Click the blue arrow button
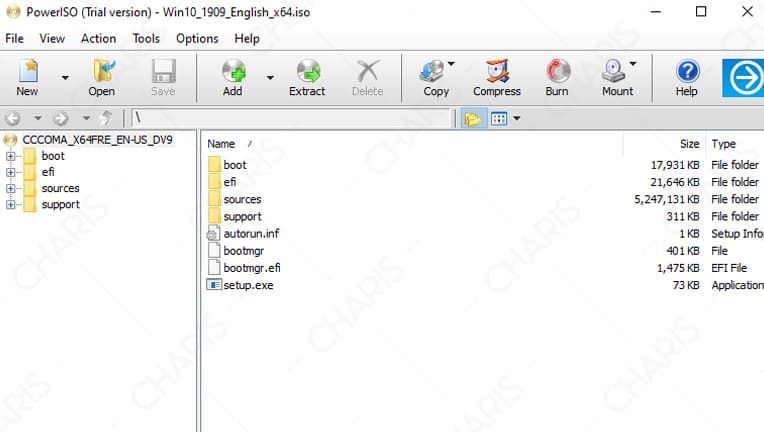 point(744,78)
